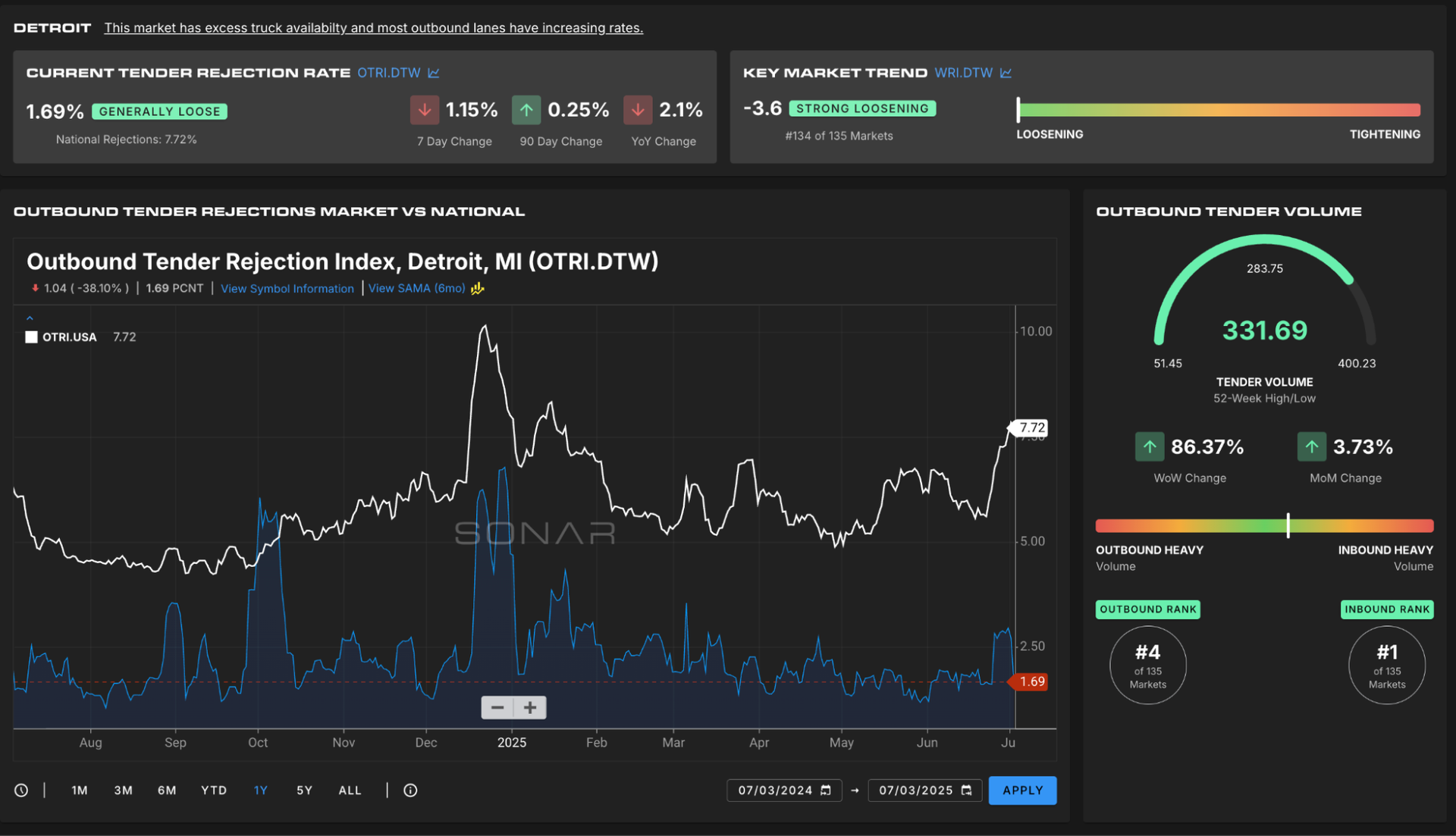Select the ALL time range

350,791
